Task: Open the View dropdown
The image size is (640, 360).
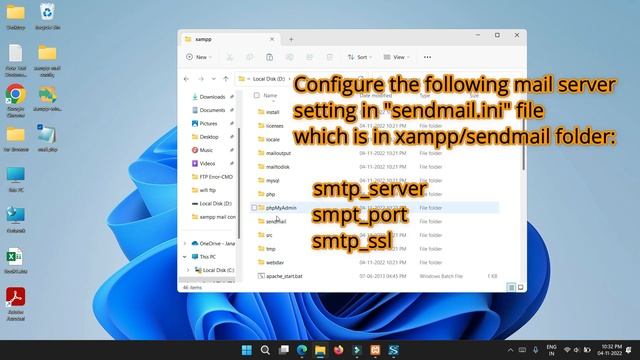Action: tap(396, 57)
